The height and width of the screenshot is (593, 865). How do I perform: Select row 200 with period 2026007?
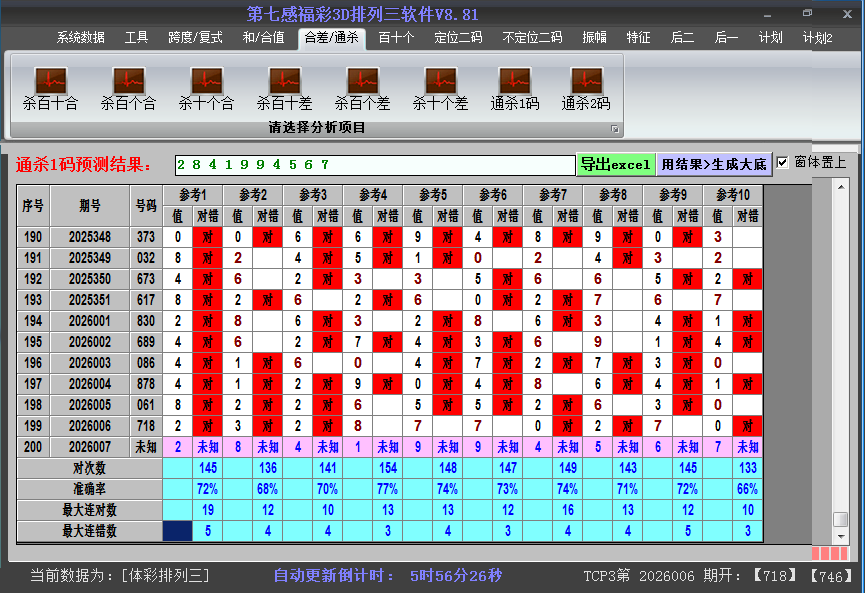tap(90, 447)
